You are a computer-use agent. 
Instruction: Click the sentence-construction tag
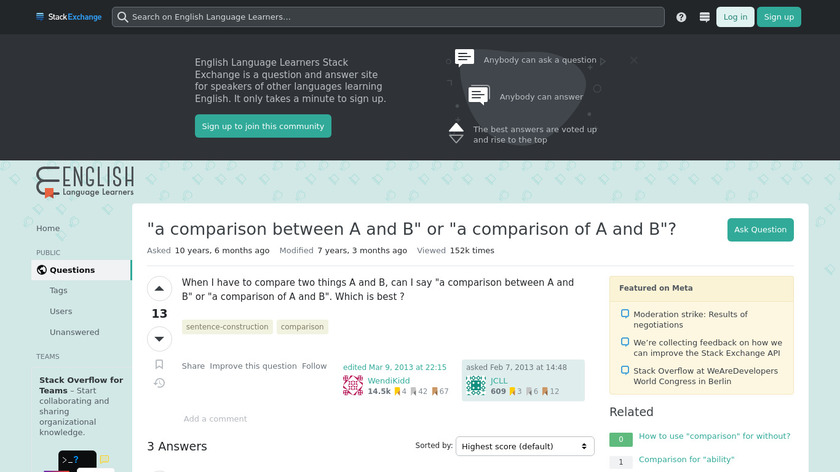pyautogui.click(x=226, y=327)
